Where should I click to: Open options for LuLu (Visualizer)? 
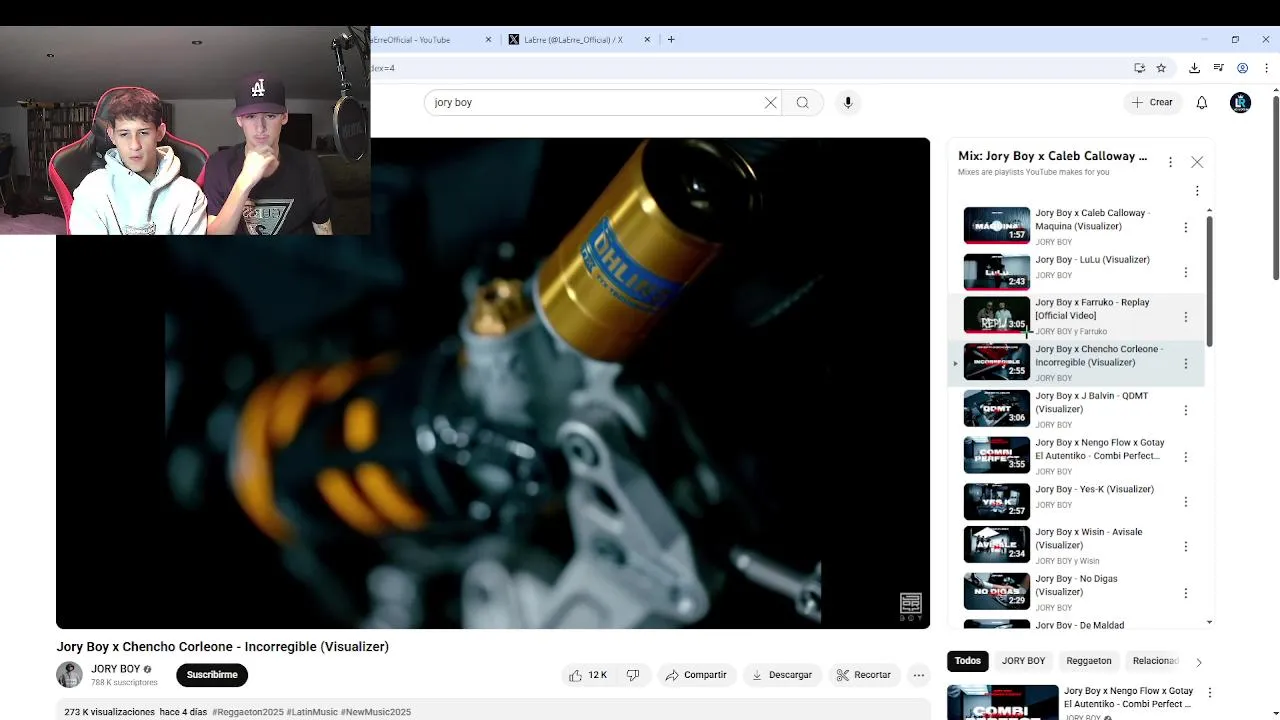point(1186,272)
